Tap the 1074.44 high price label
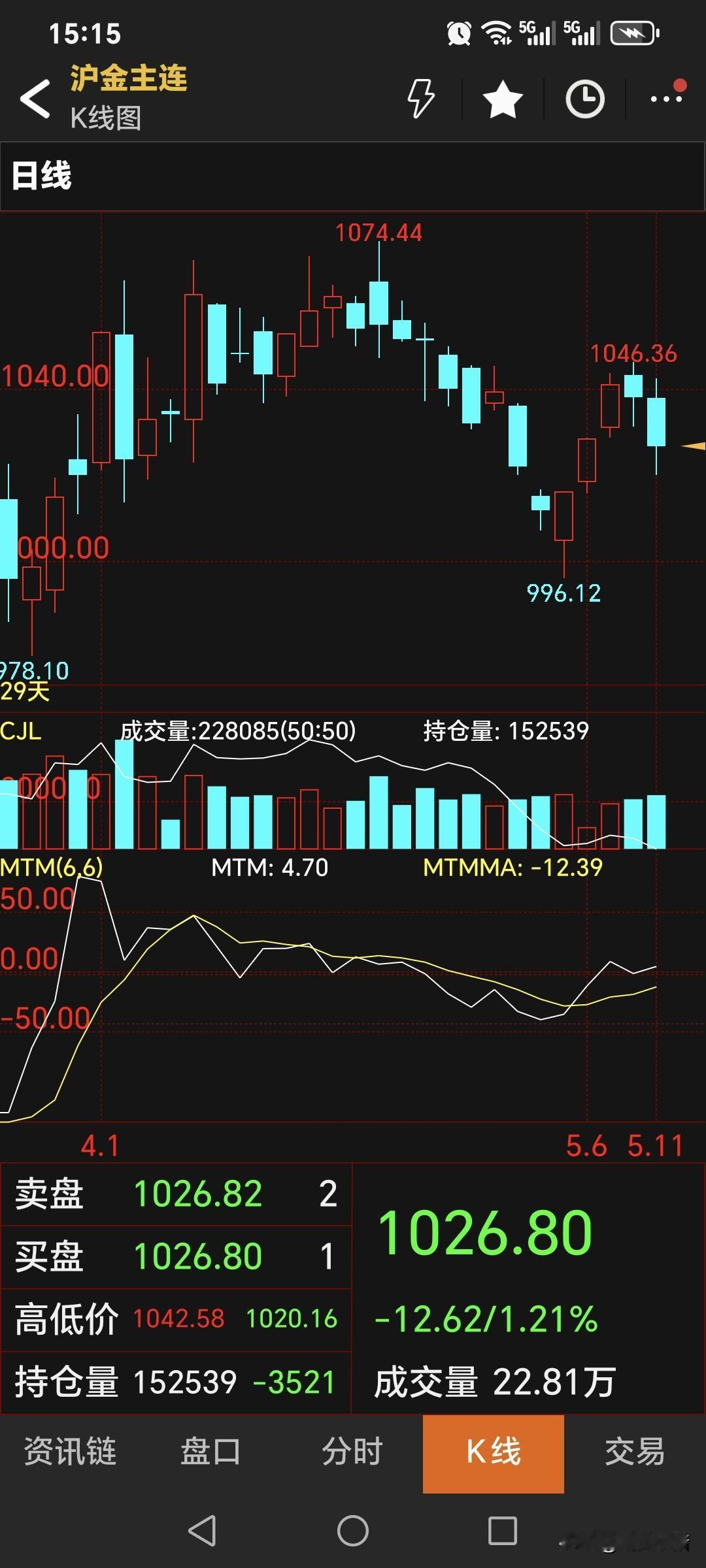The width and height of the screenshot is (706, 1568). point(378,233)
